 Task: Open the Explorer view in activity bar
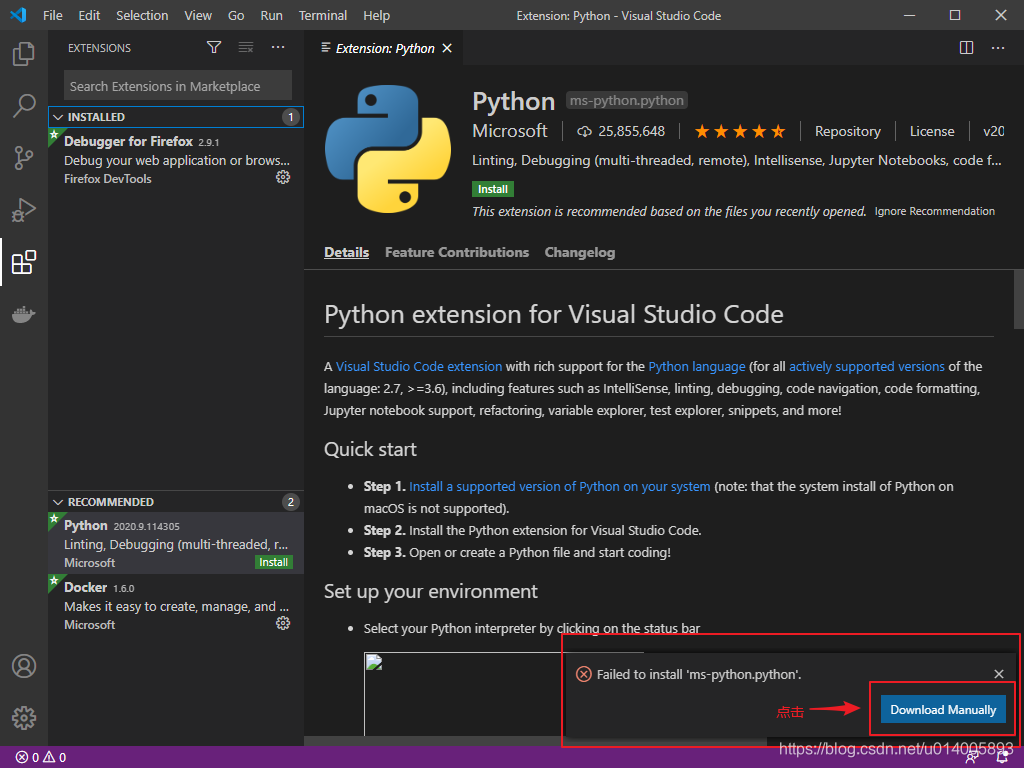click(24, 54)
